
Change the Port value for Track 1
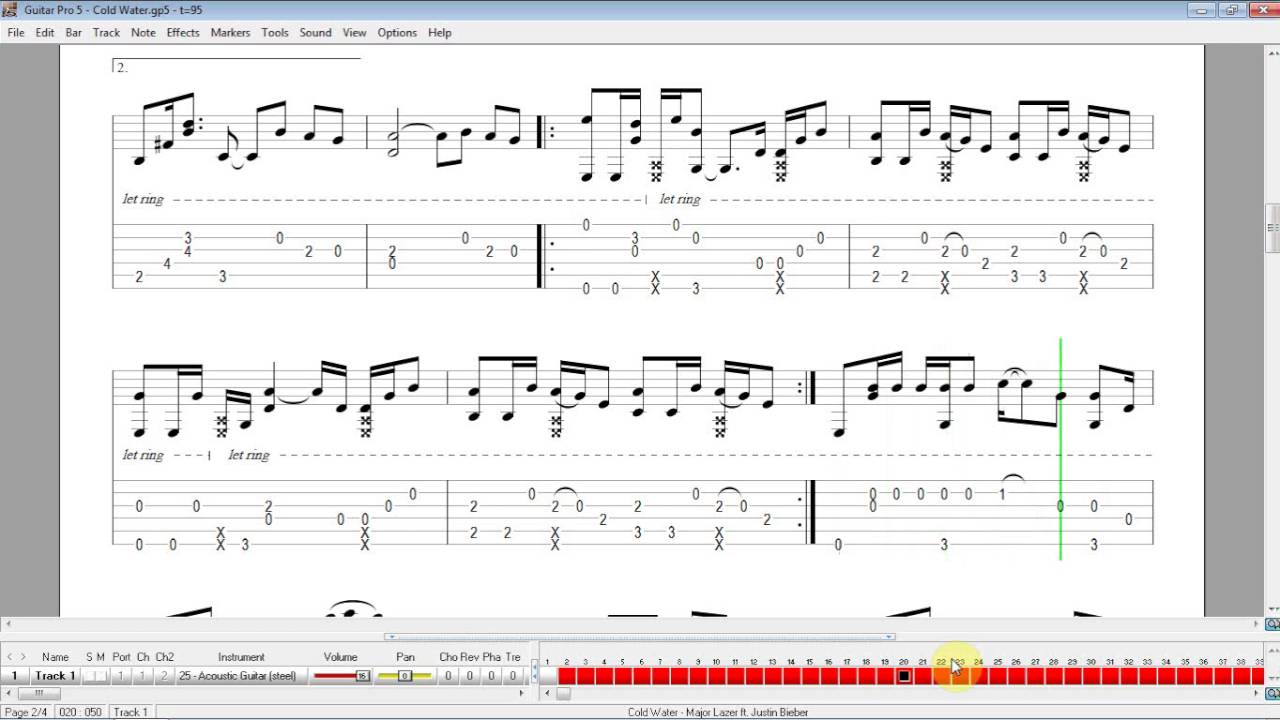121,676
